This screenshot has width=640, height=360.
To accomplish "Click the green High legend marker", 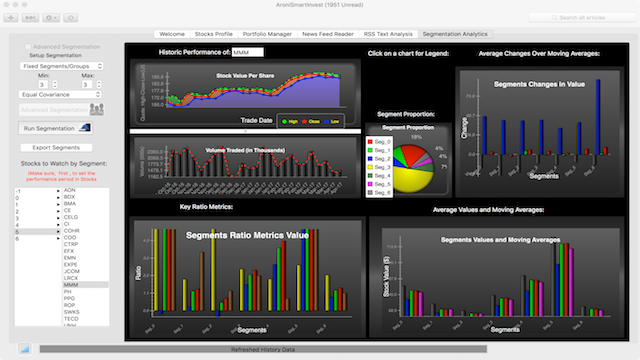I will click(x=284, y=122).
